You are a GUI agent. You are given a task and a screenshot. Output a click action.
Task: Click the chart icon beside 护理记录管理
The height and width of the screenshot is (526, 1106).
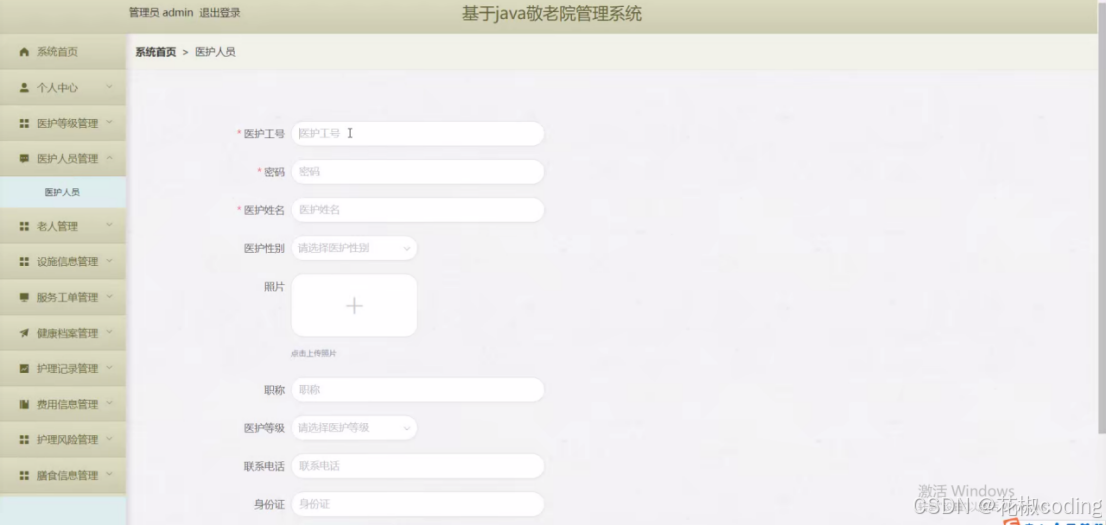coord(24,368)
